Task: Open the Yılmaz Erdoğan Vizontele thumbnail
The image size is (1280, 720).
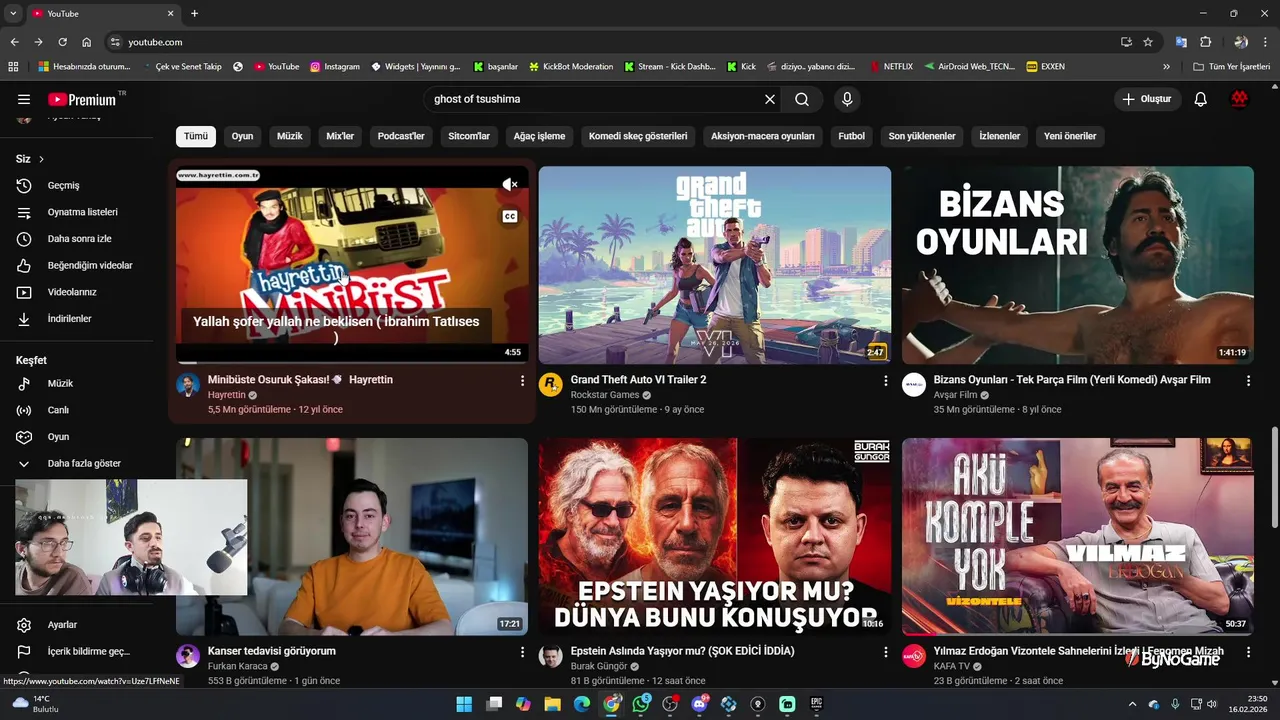Action: point(1078,536)
